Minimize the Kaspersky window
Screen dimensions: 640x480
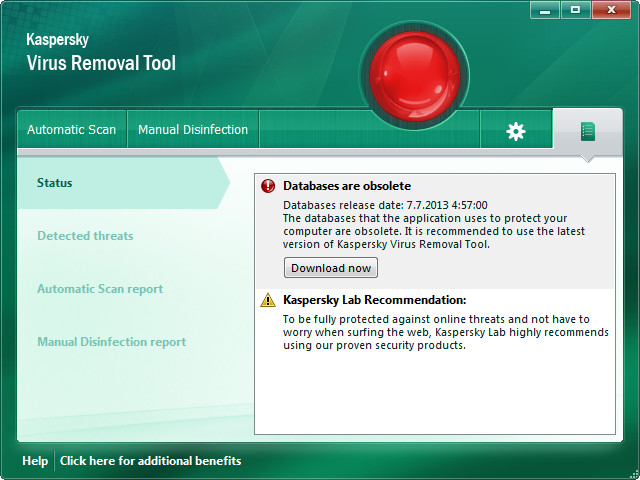(545, 10)
